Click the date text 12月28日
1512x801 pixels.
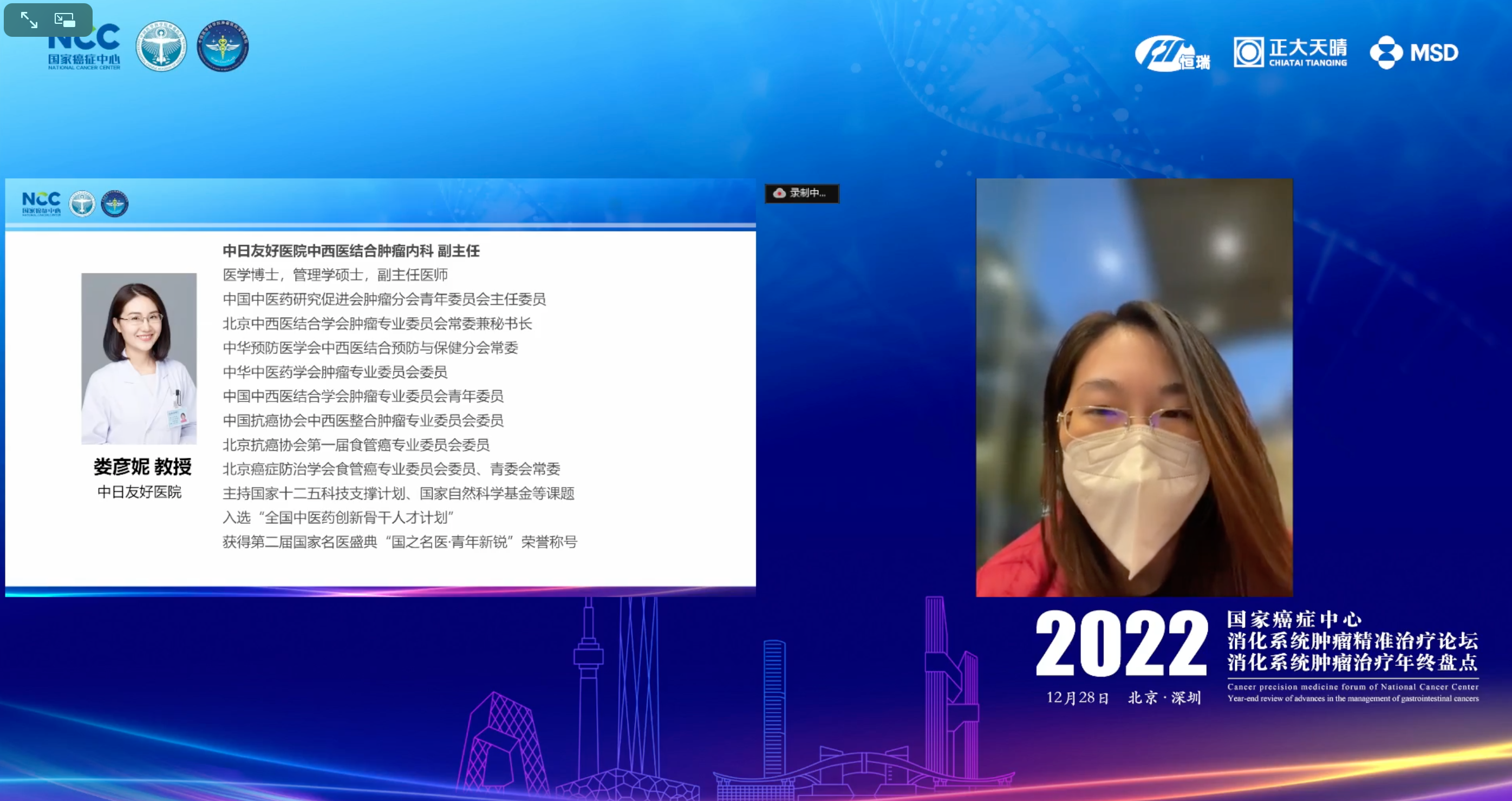click(x=1077, y=698)
